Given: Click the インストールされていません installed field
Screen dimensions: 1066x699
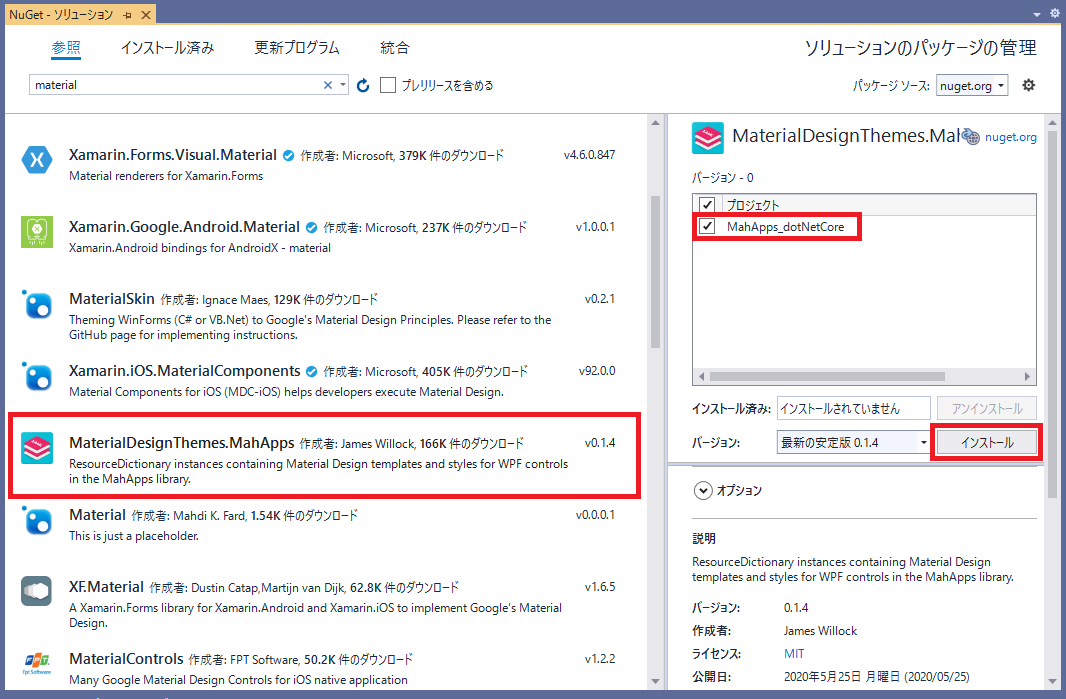Looking at the screenshot, I should (x=853, y=409).
